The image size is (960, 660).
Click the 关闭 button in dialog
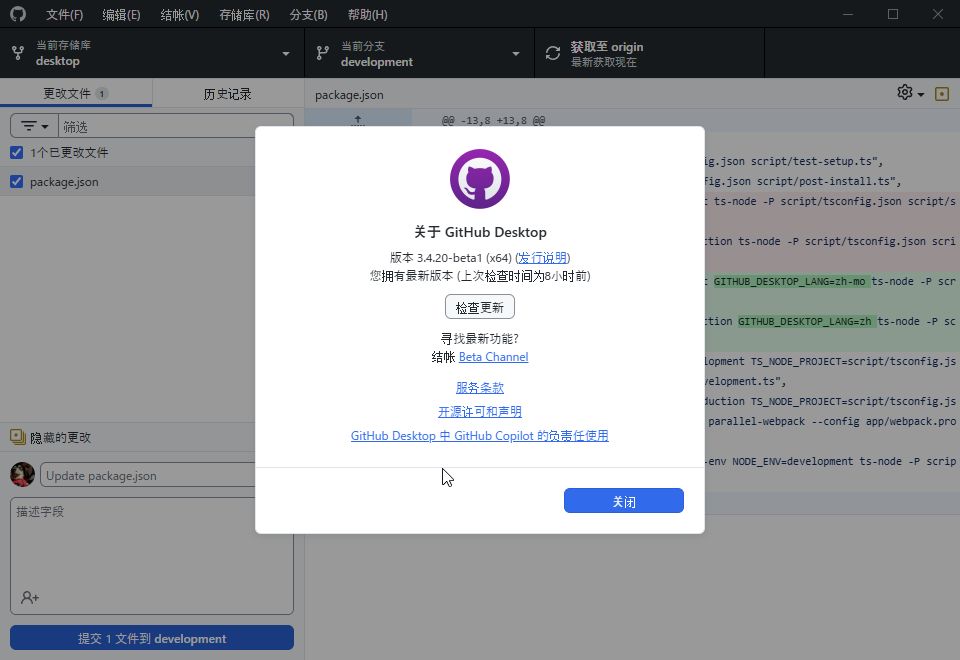(624, 501)
